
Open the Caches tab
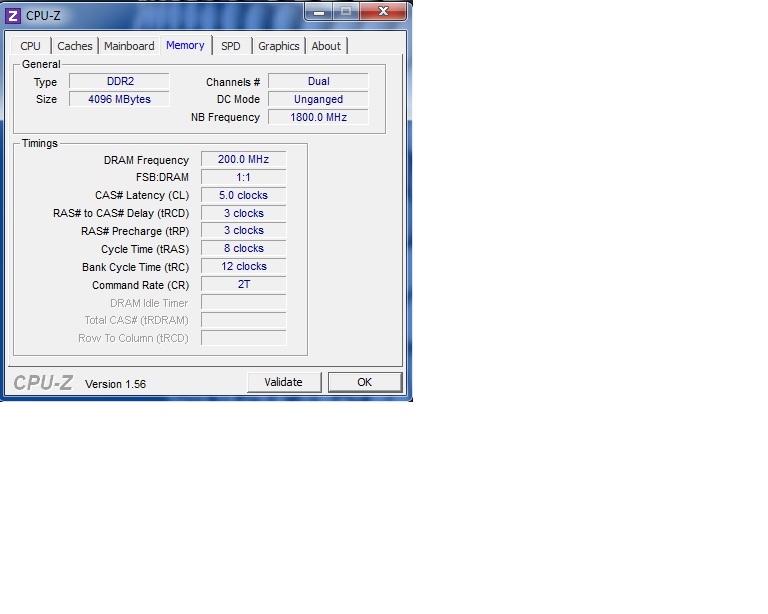pyautogui.click(x=75, y=46)
